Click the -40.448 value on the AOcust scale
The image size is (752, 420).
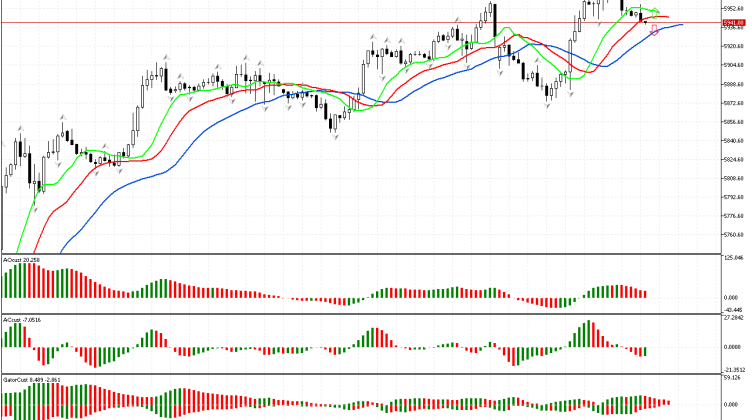735,309
